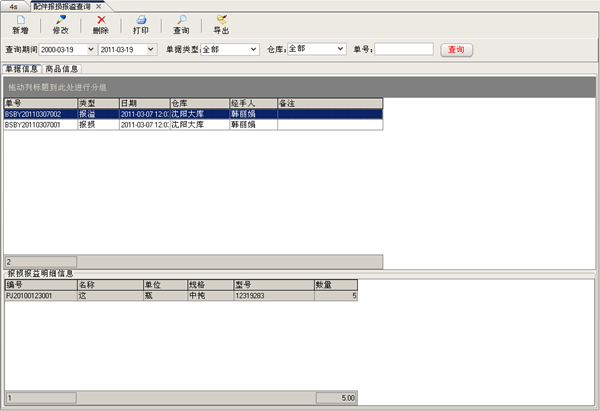Image resolution: width=600 pixels, height=411 pixels.
Task: Close the 配件报损报溢查询 tab
Action: point(98,6)
